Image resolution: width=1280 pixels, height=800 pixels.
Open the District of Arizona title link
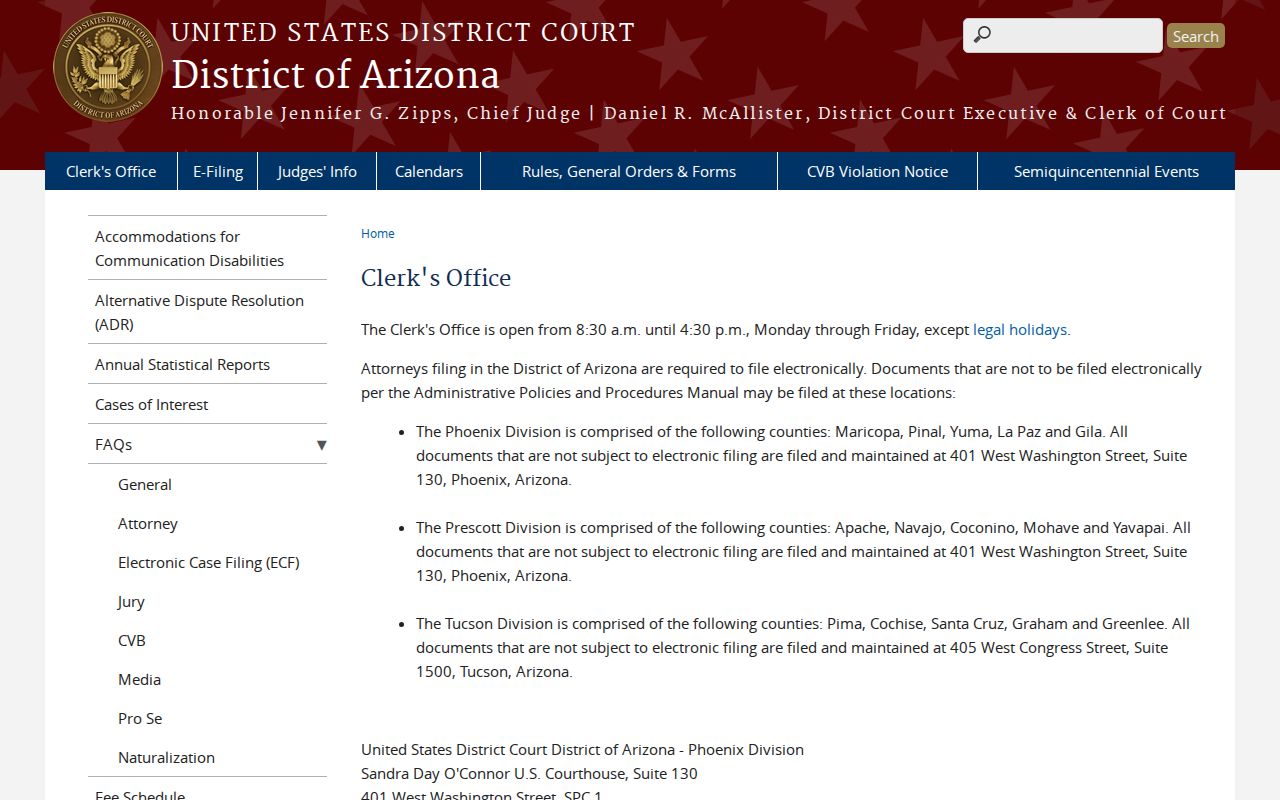tap(335, 75)
